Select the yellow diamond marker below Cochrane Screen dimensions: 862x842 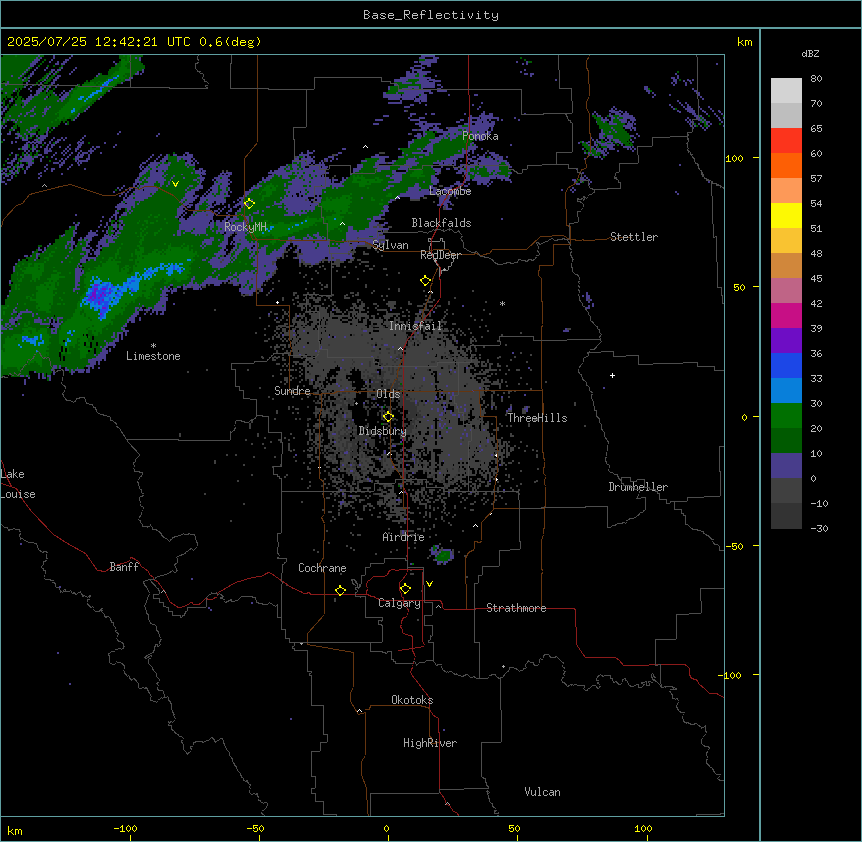coord(340,590)
